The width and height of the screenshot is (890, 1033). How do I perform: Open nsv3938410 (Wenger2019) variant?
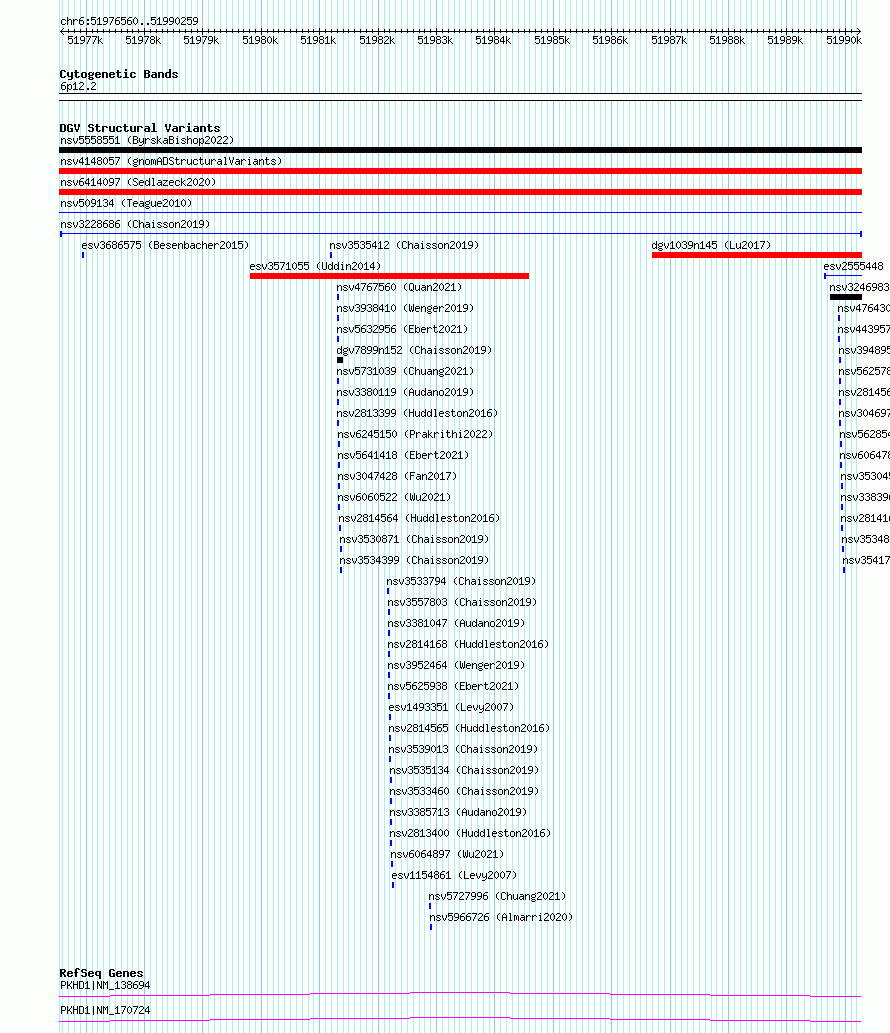(405, 309)
